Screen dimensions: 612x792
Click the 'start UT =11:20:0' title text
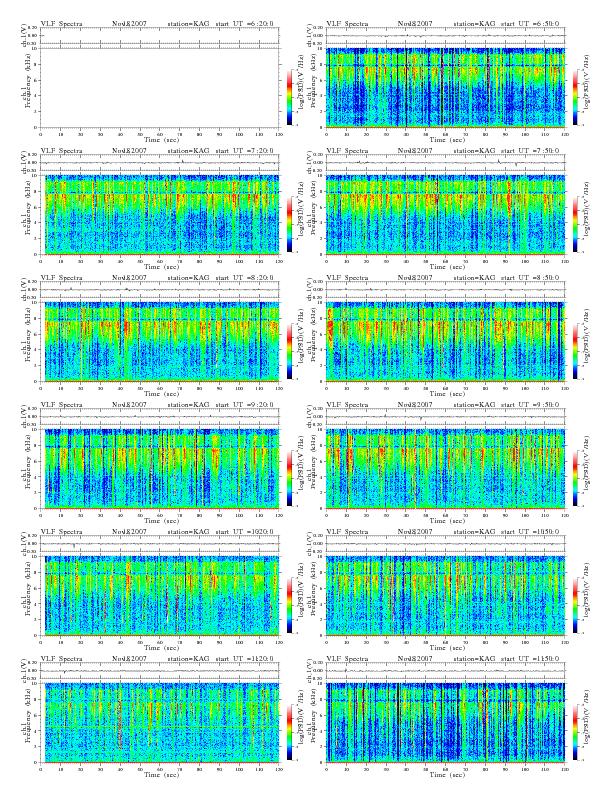[x=244, y=659]
